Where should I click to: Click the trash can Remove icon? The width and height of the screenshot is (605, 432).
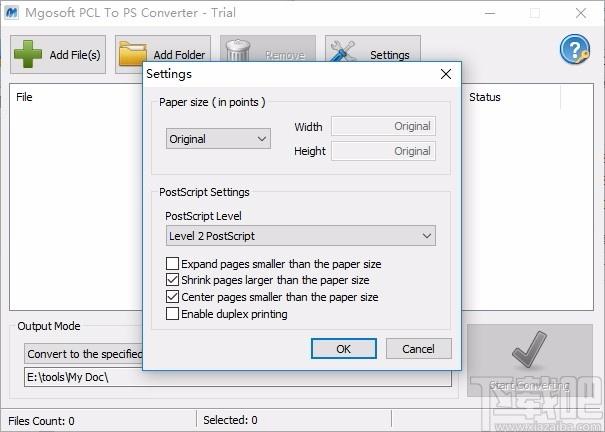coord(238,51)
